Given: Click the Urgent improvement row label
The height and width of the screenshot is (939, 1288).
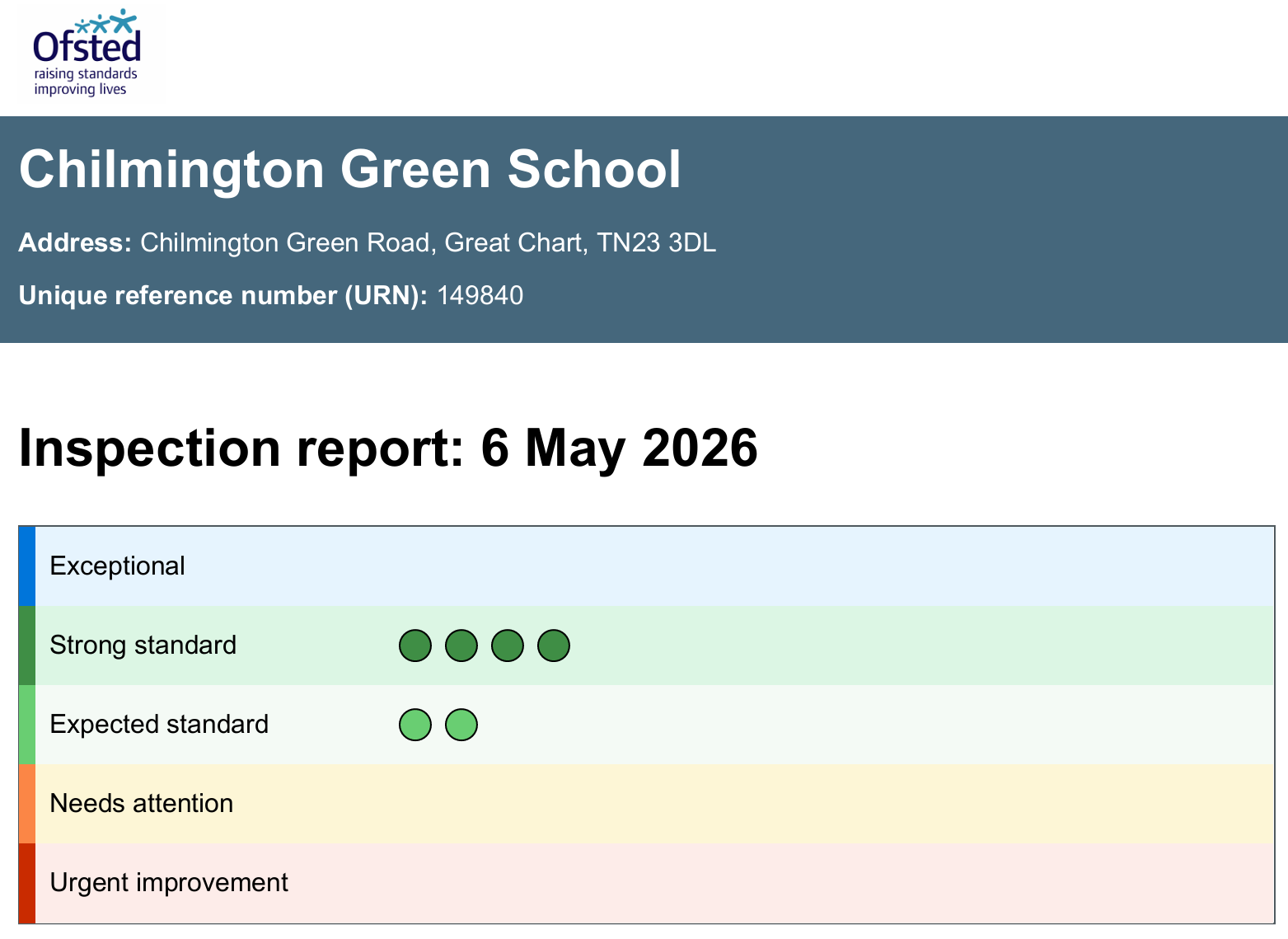Looking at the screenshot, I should [x=170, y=882].
